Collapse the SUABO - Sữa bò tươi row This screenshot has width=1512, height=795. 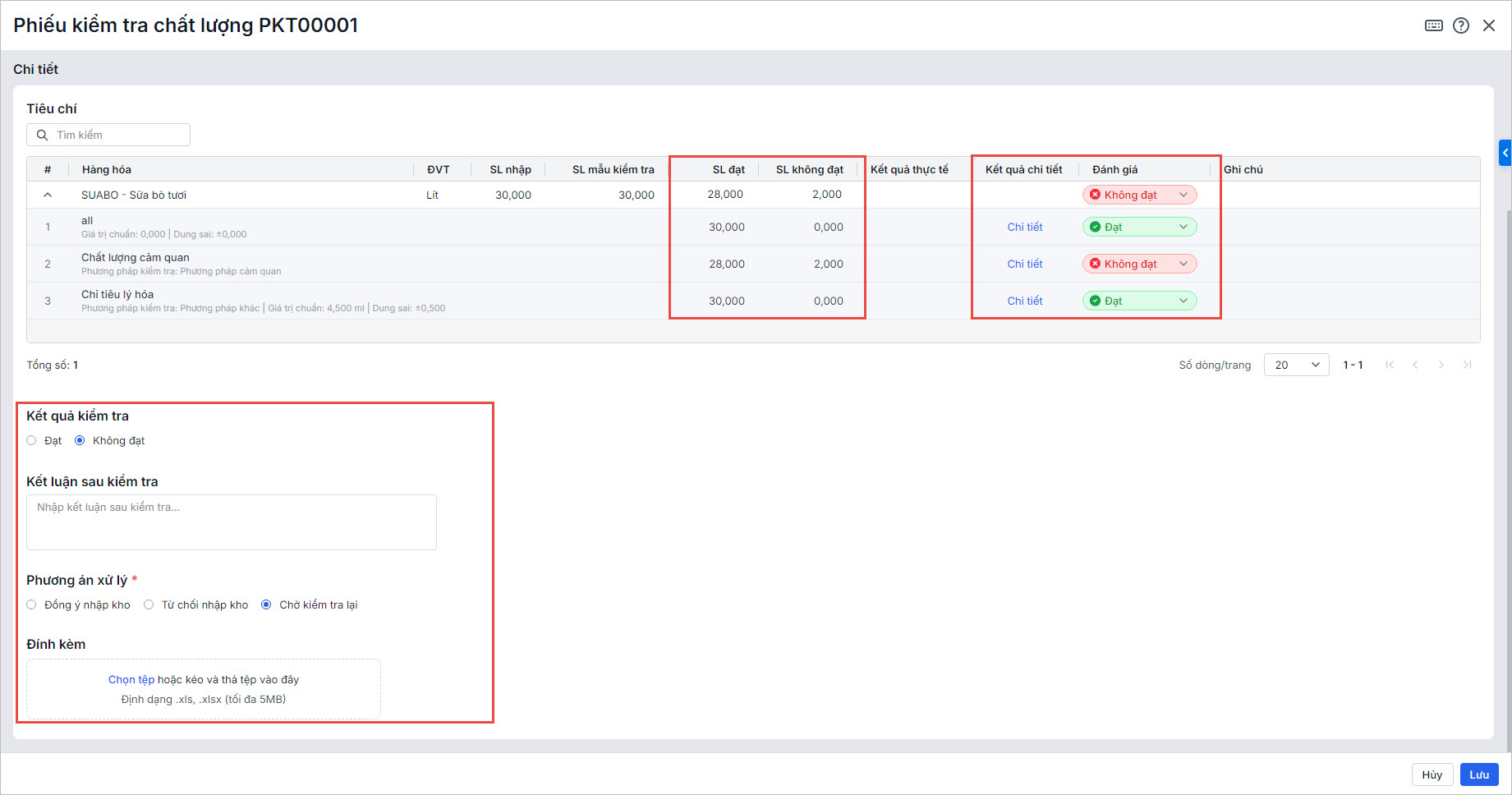pyautogui.click(x=48, y=195)
